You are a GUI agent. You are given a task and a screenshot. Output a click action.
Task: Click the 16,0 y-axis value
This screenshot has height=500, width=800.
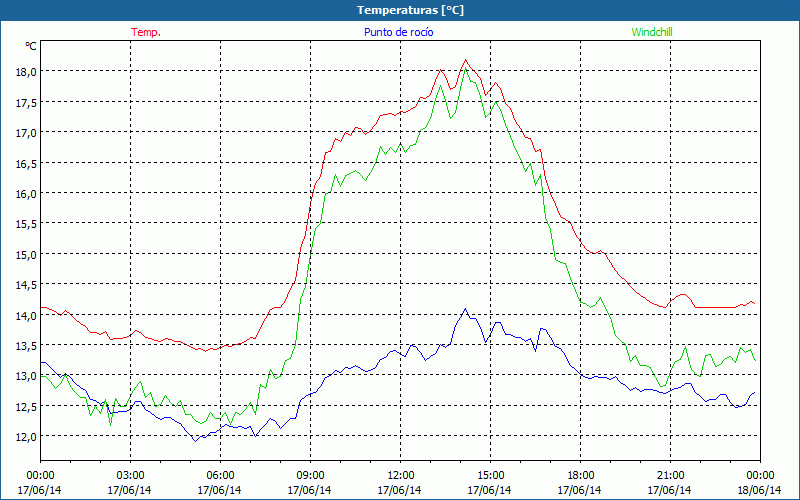pos(26,194)
